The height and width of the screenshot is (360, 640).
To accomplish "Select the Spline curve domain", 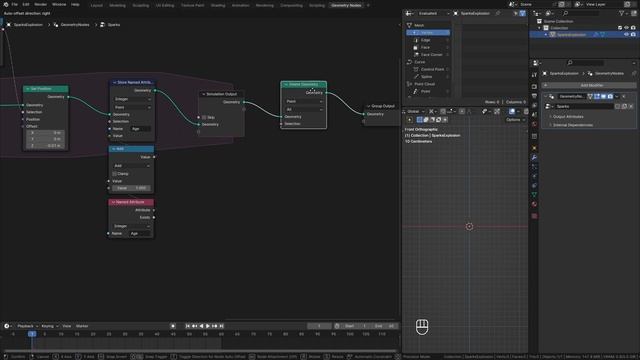I will coord(426,77).
